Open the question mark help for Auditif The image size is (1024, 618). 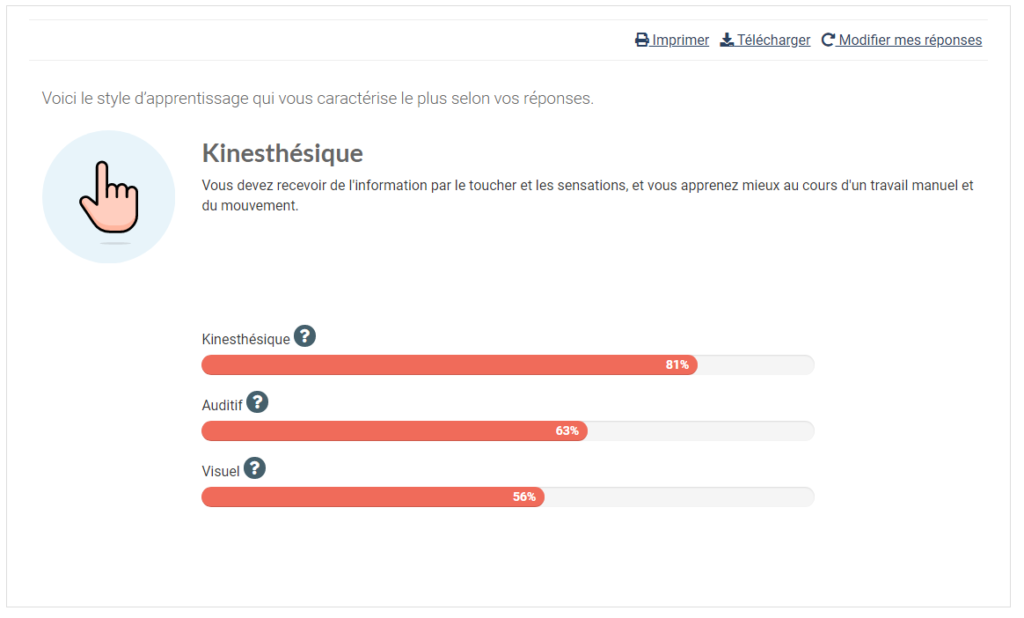258,402
